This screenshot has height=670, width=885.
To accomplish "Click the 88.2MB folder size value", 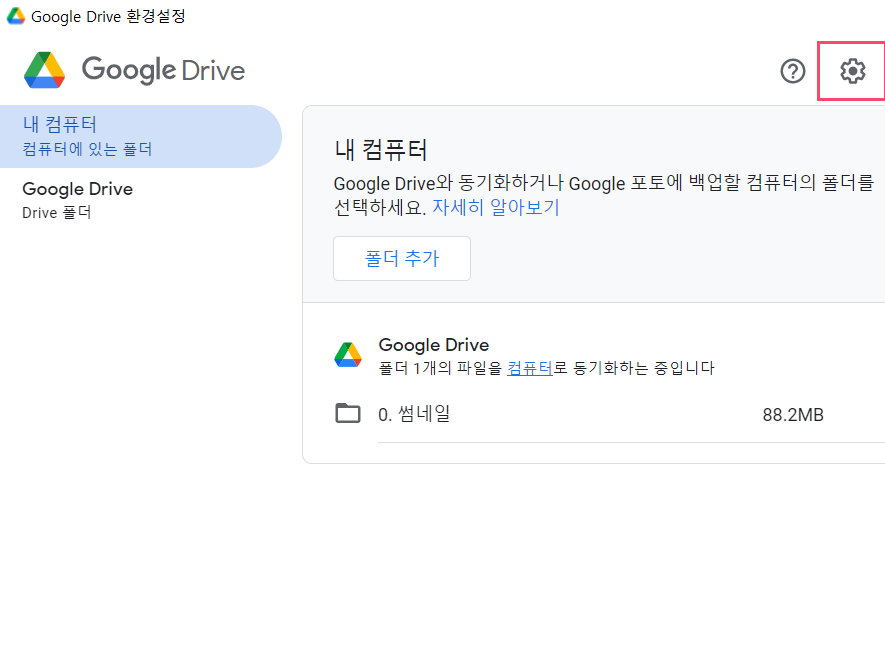I will [x=793, y=415].
